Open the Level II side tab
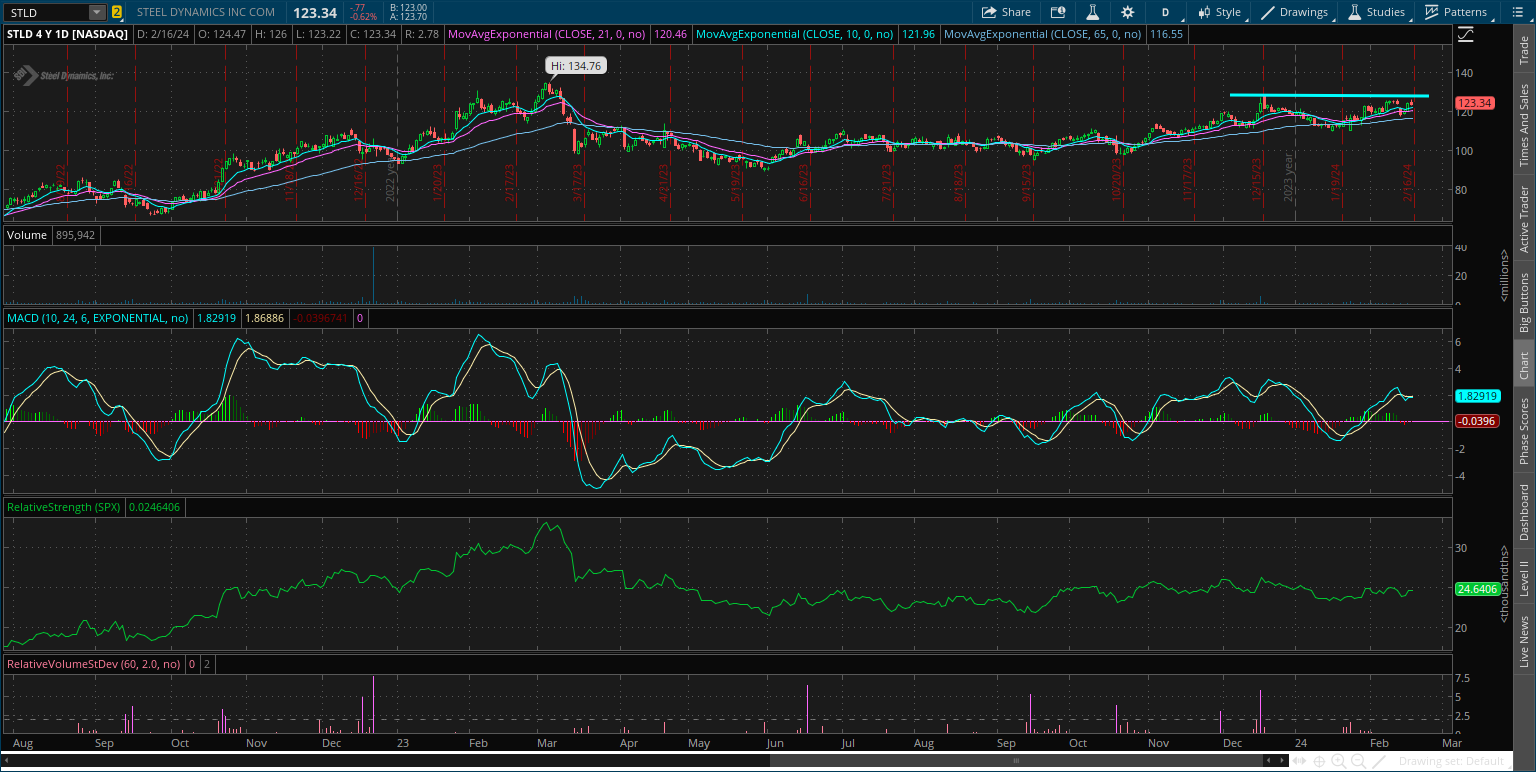The image size is (1536, 772). coord(1524,578)
